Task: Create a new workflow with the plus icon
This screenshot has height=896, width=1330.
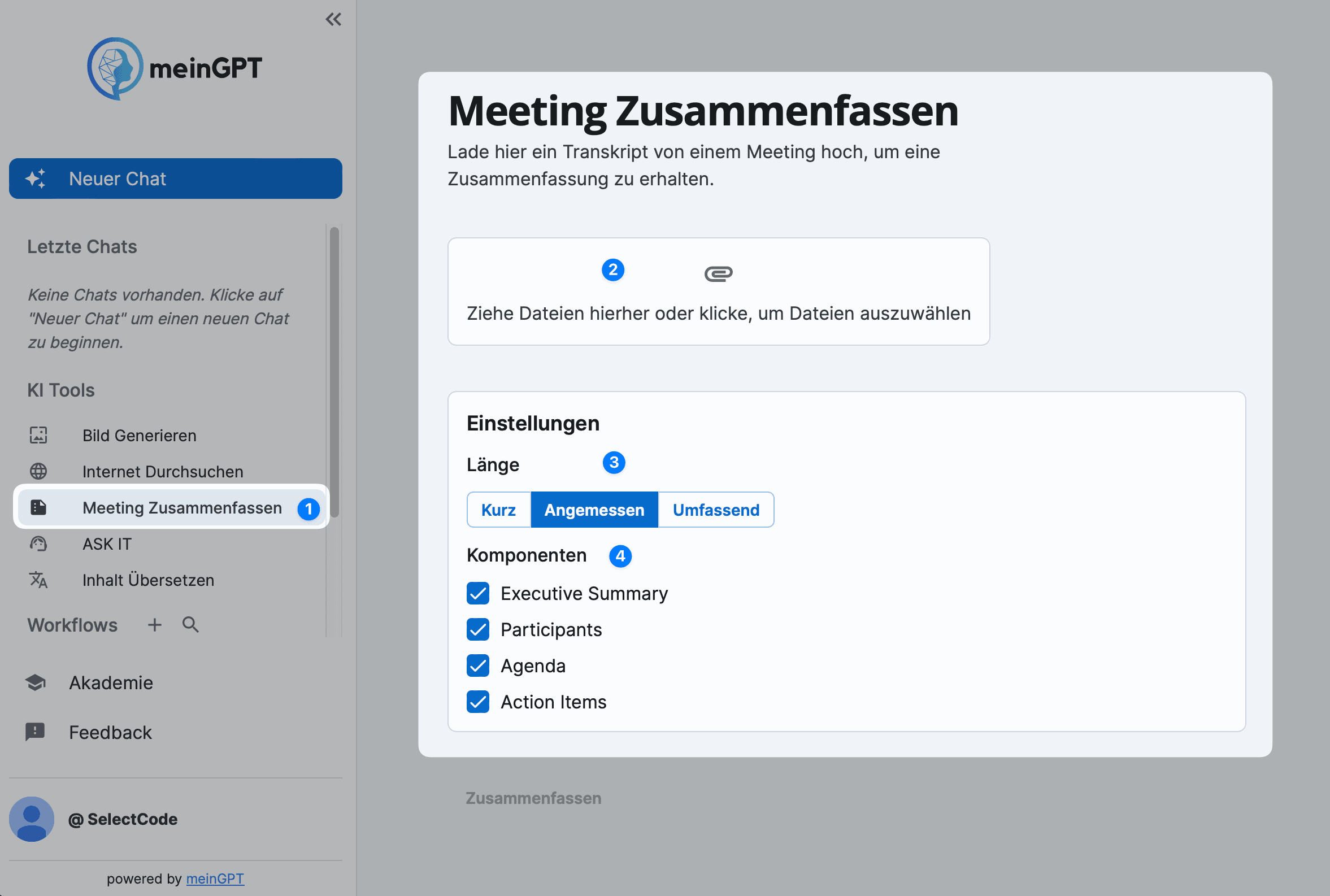Action: 154,625
